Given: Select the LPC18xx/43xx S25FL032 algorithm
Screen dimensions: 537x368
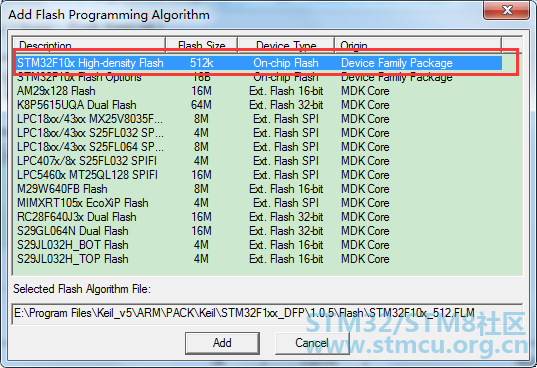Looking at the screenshot, I should [x=259, y=133].
